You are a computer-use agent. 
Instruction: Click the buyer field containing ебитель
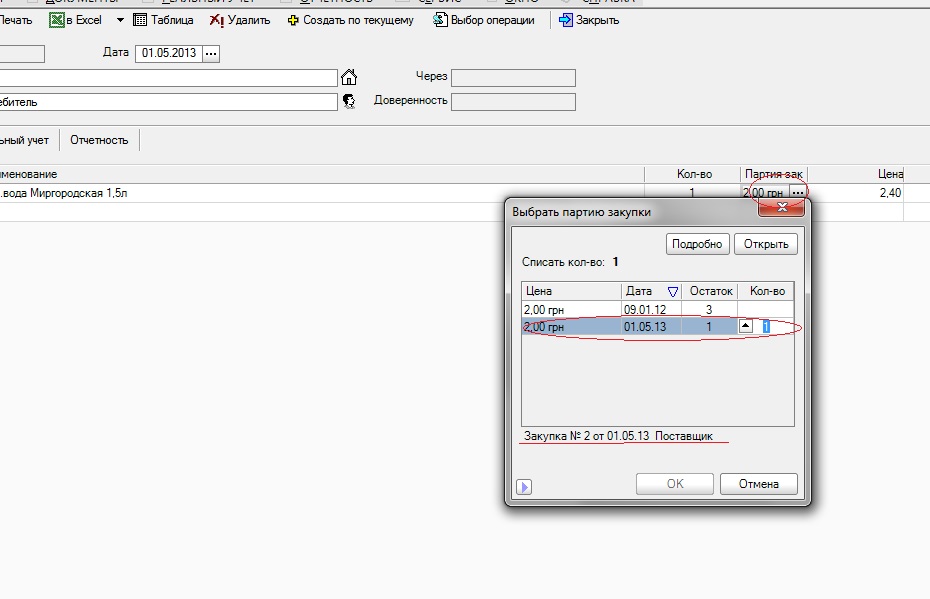pyautogui.click(x=168, y=102)
